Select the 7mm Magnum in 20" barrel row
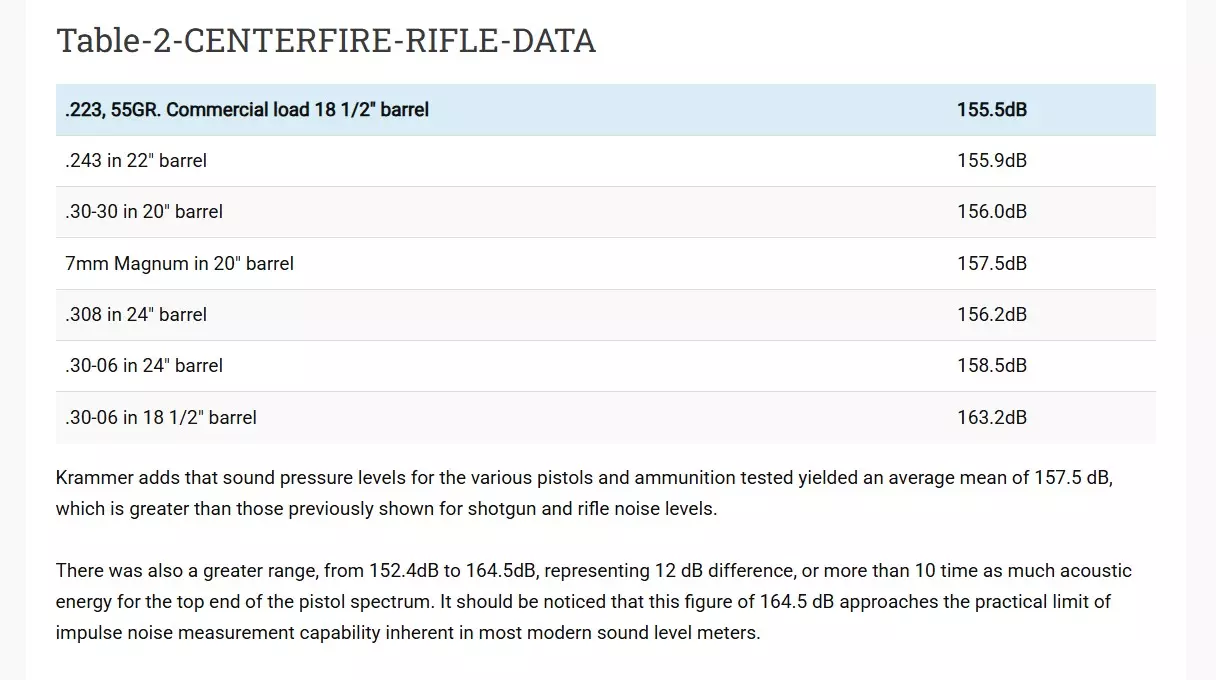1216x680 pixels. click(x=606, y=264)
